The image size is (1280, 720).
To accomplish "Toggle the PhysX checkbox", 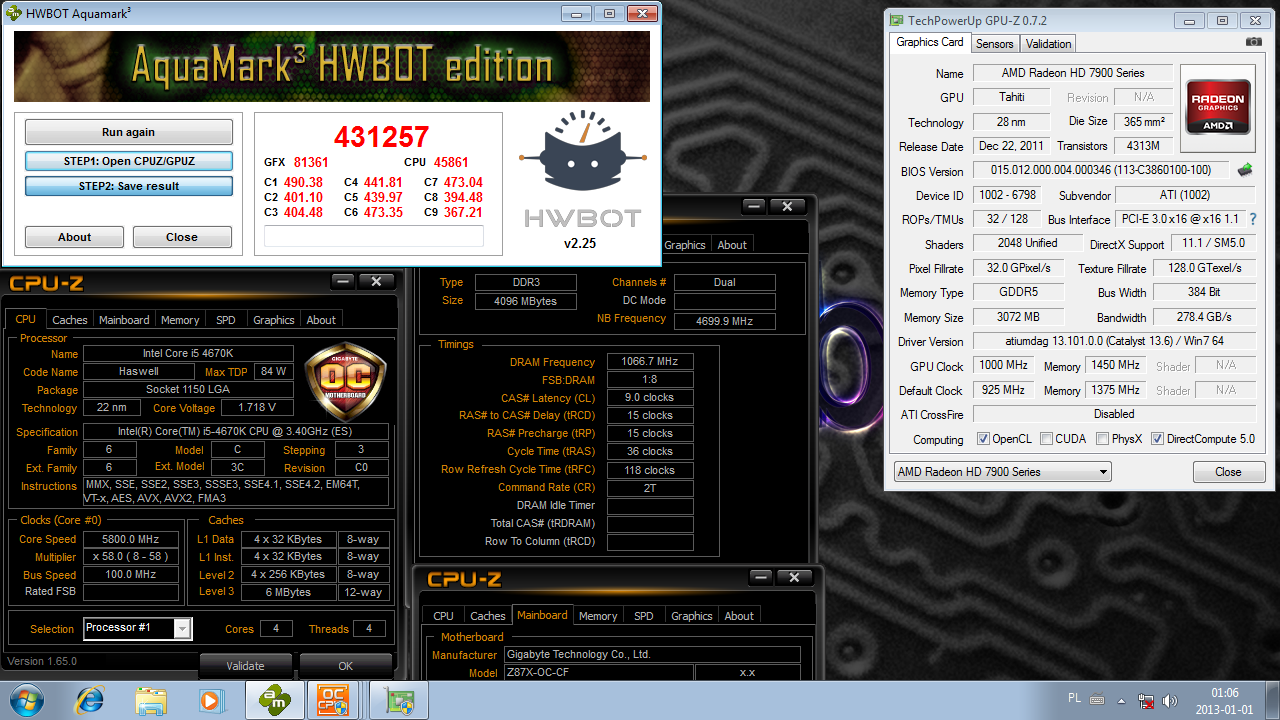I will [x=1102, y=439].
